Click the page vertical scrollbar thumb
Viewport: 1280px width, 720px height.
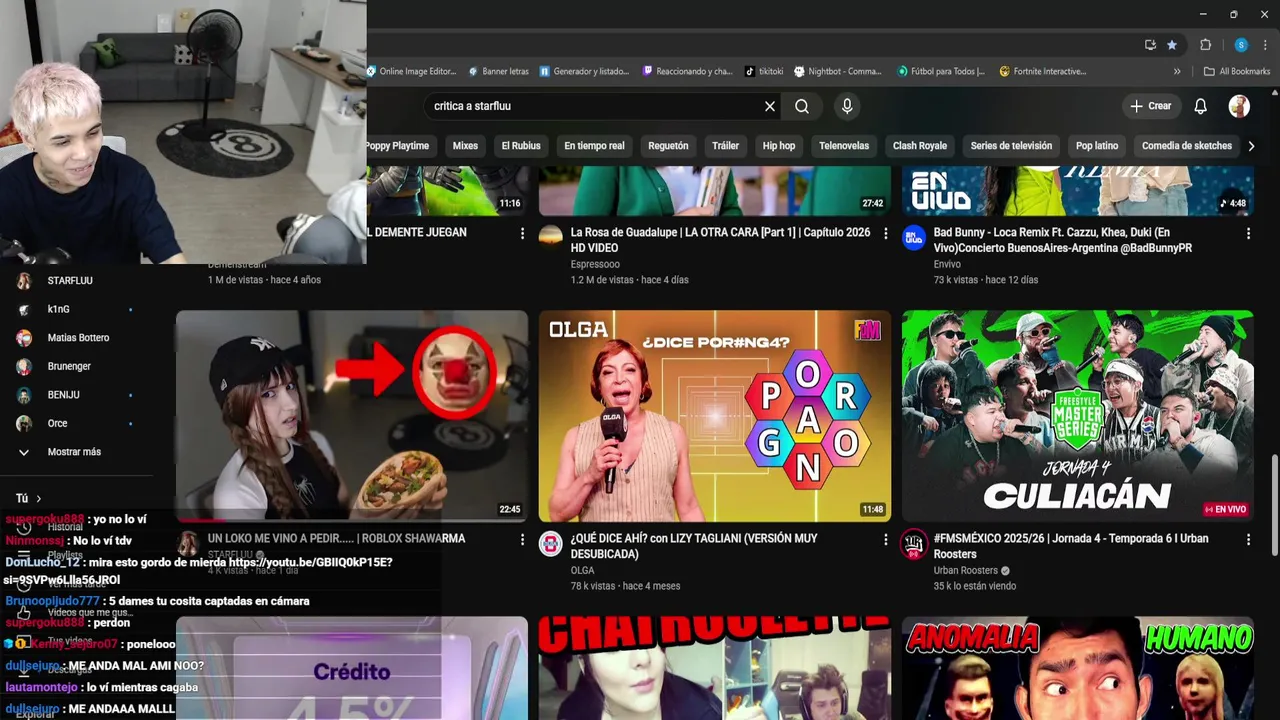[1274, 505]
